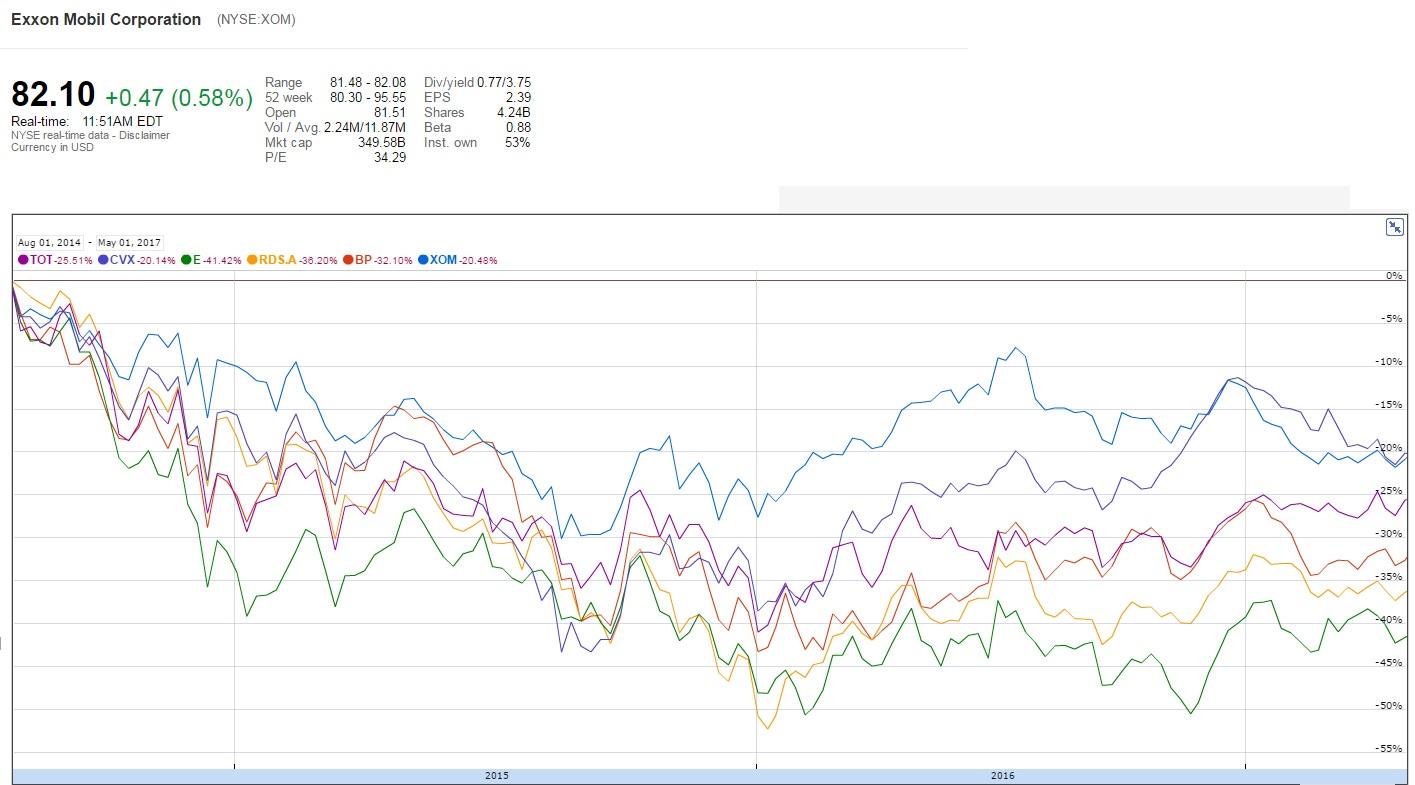Click the Open value 81.51
Image resolution: width=1415 pixels, height=785 pixels.
tap(390, 112)
